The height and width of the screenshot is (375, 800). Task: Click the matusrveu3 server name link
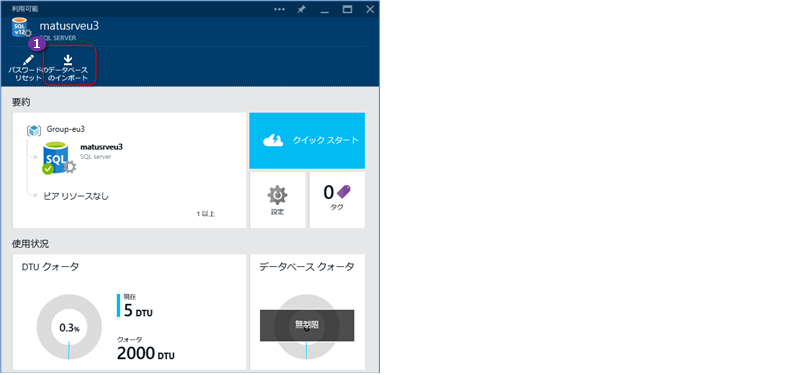coord(102,147)
